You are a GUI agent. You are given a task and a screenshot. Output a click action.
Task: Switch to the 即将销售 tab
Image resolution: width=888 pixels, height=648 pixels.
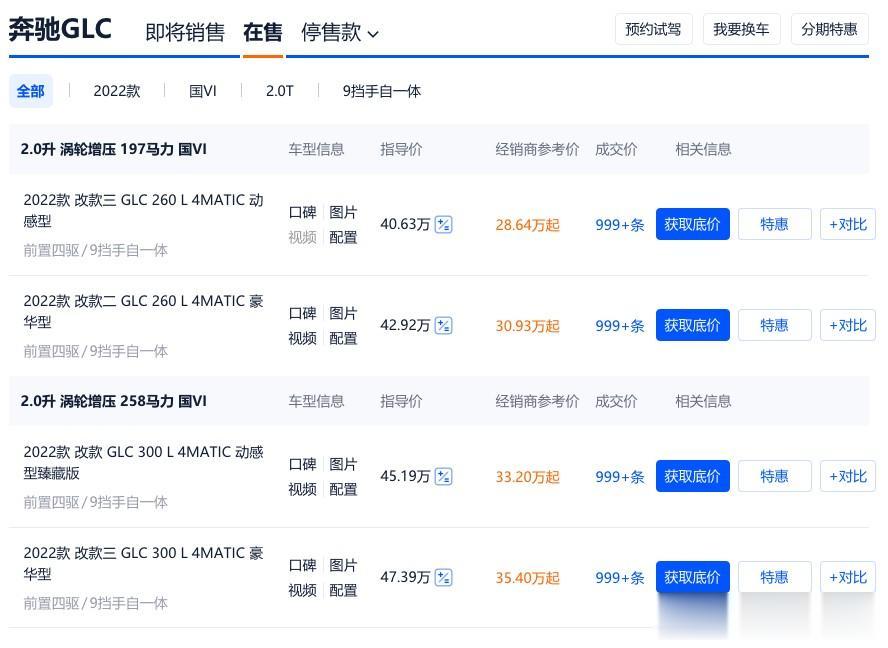tap(185, 32)
